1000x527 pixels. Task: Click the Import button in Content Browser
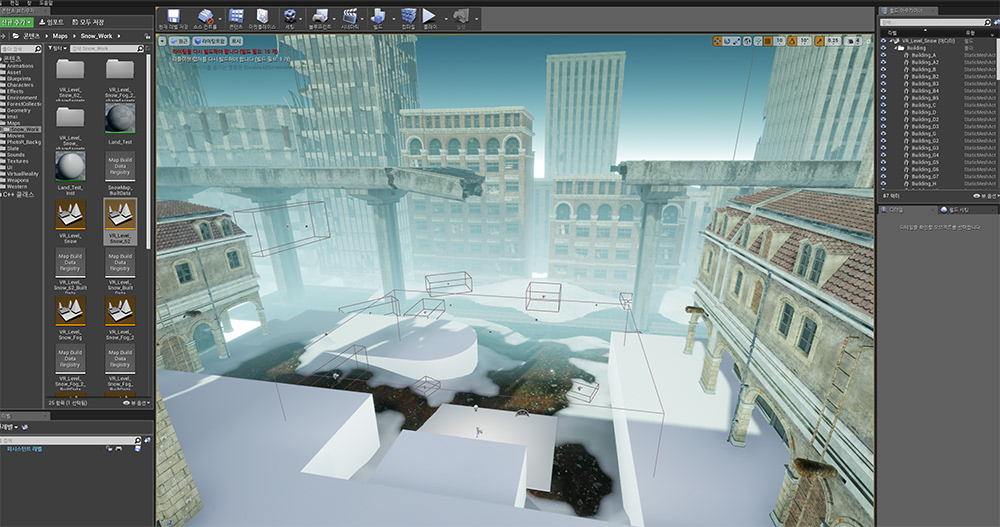[x=52, y=22]
